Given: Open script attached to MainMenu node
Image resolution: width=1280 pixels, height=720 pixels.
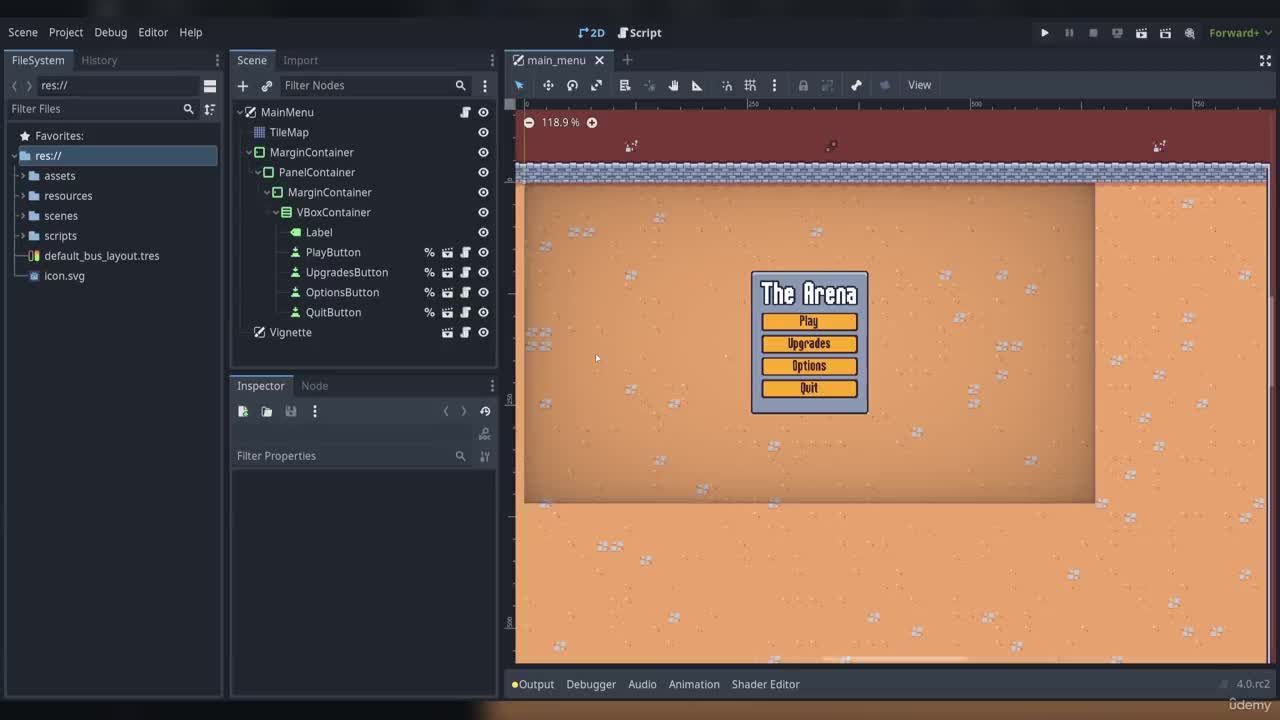Looking at the screenshot, I should (x=465, y=112).
